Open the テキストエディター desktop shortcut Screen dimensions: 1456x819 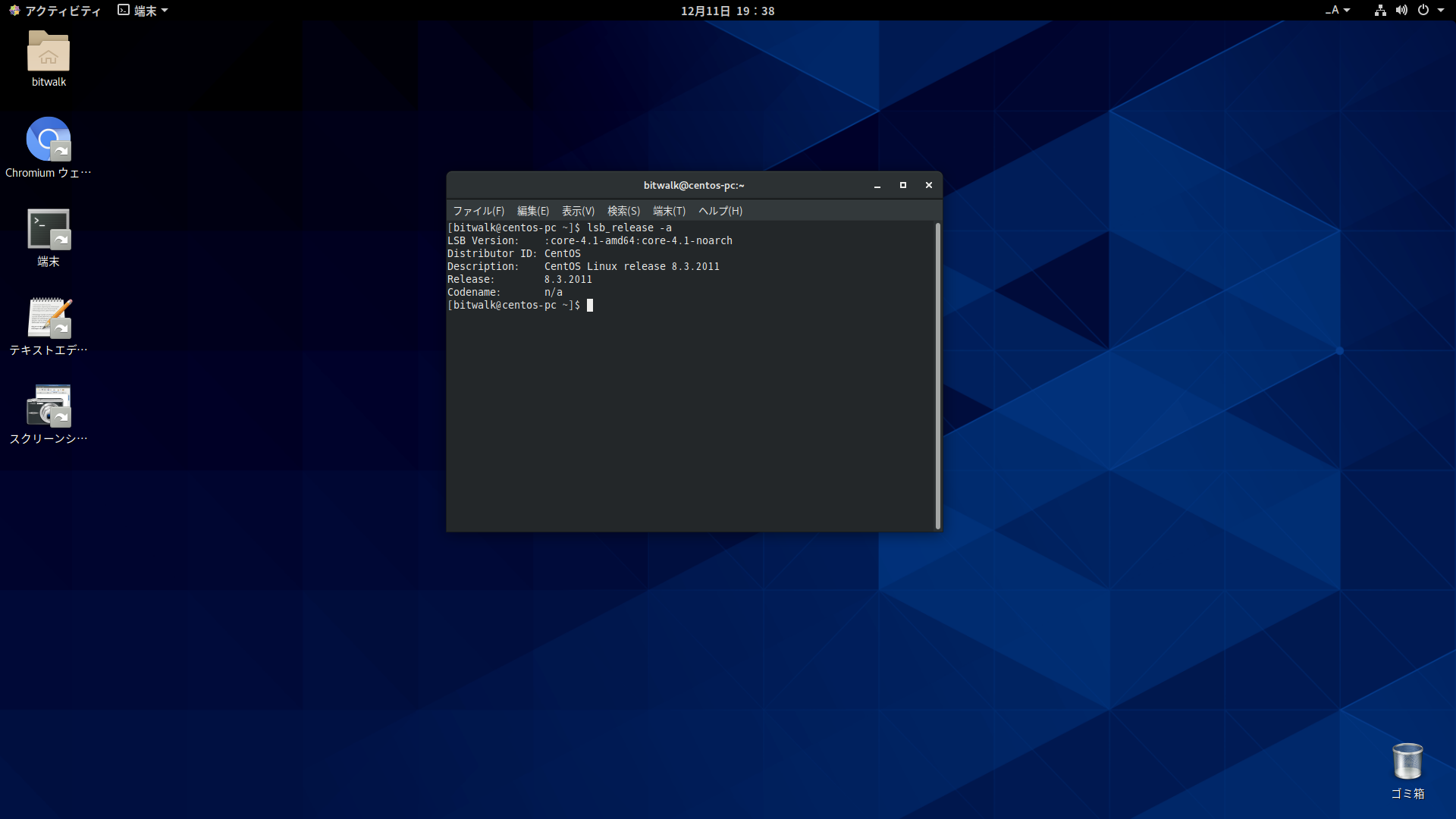(x=49, y=318)
